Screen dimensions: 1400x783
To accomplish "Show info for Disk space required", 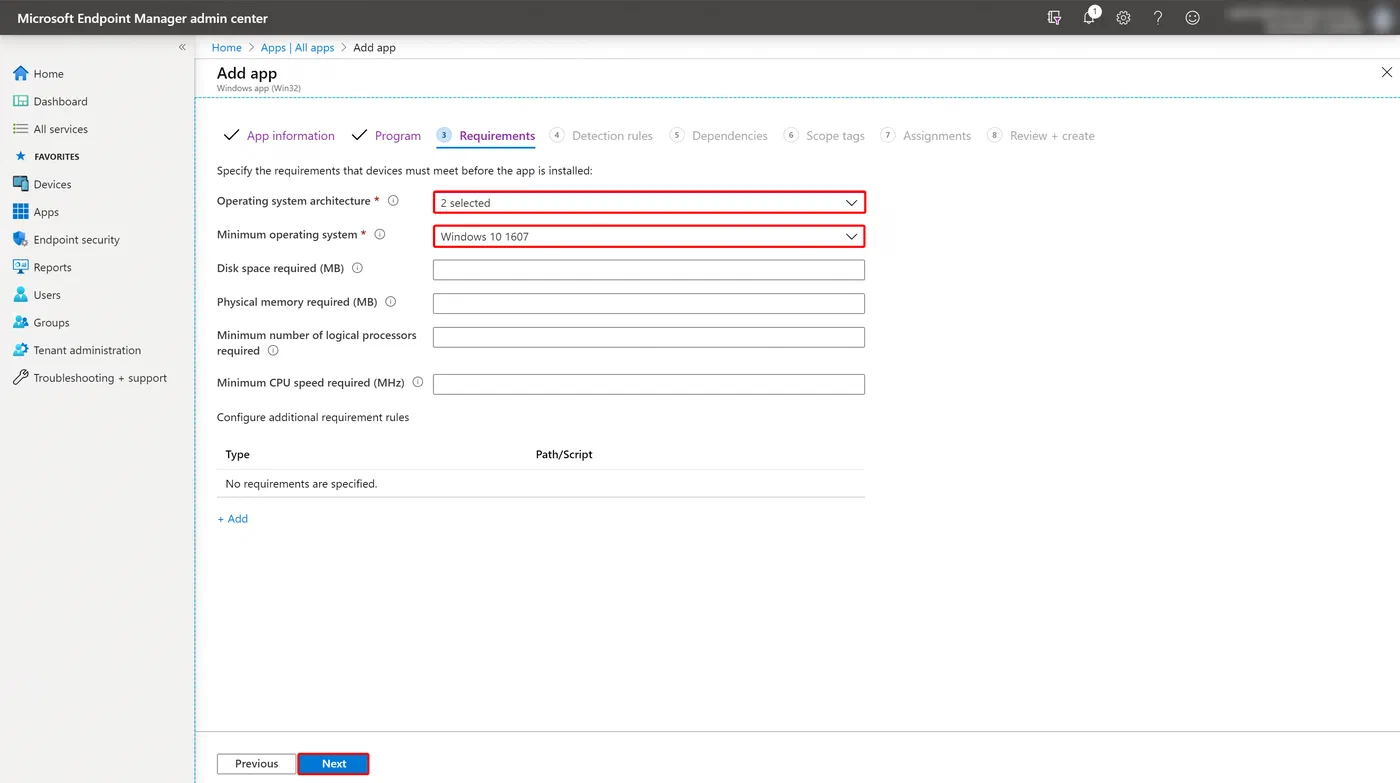I will pyautogui.click(x=357, y=268).
